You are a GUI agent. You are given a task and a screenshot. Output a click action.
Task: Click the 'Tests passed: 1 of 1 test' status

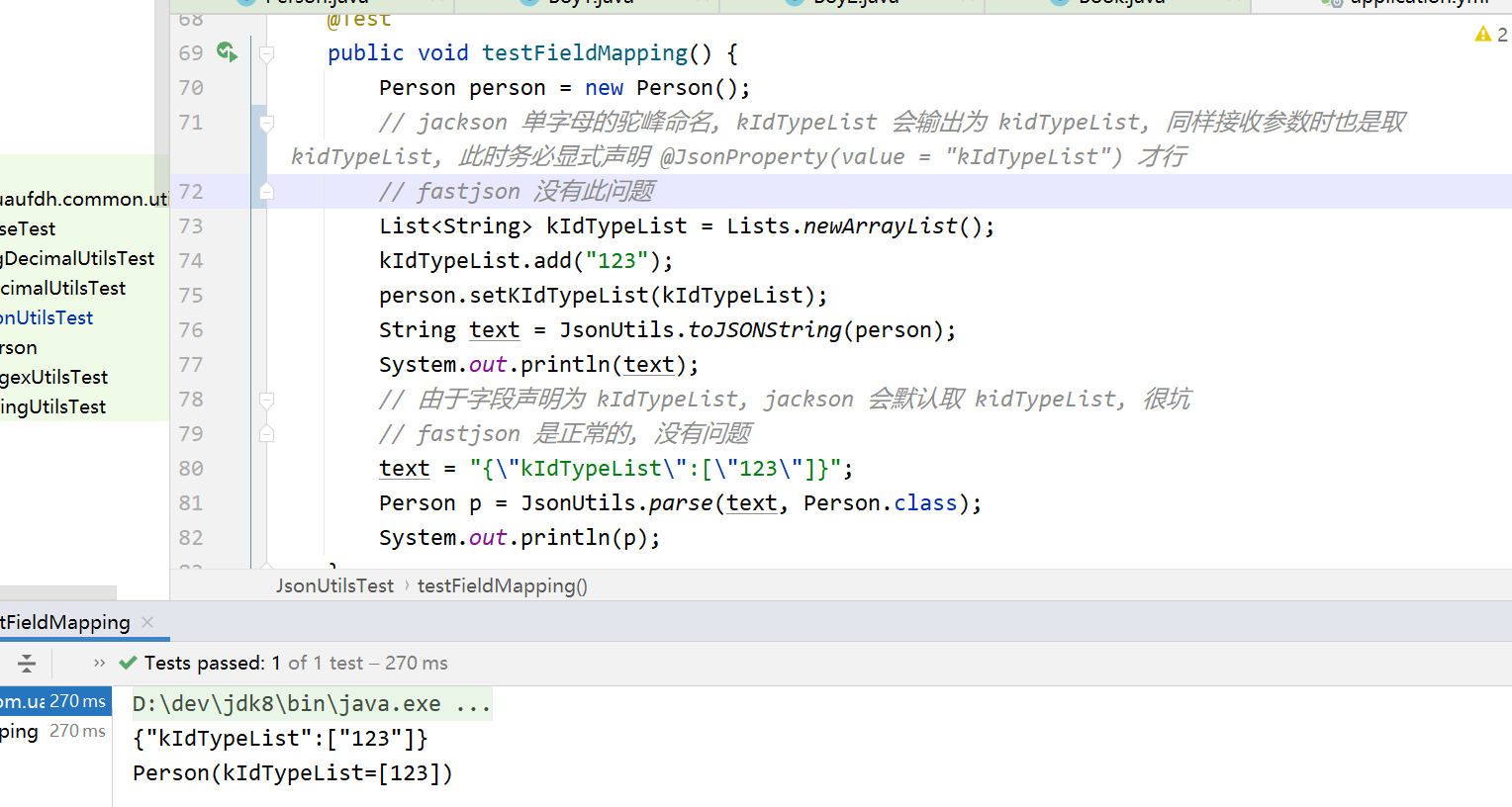coord(296,663)
